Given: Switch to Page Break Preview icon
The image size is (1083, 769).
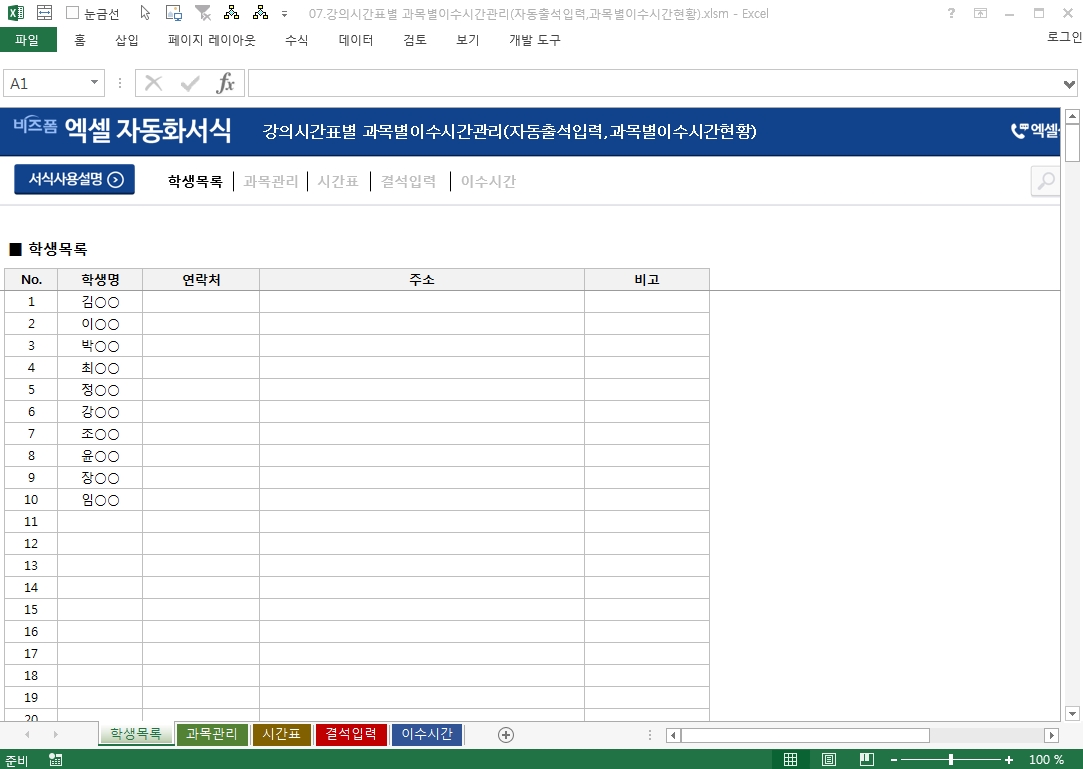Looking at the screenshot, I should tap(867, 760).
